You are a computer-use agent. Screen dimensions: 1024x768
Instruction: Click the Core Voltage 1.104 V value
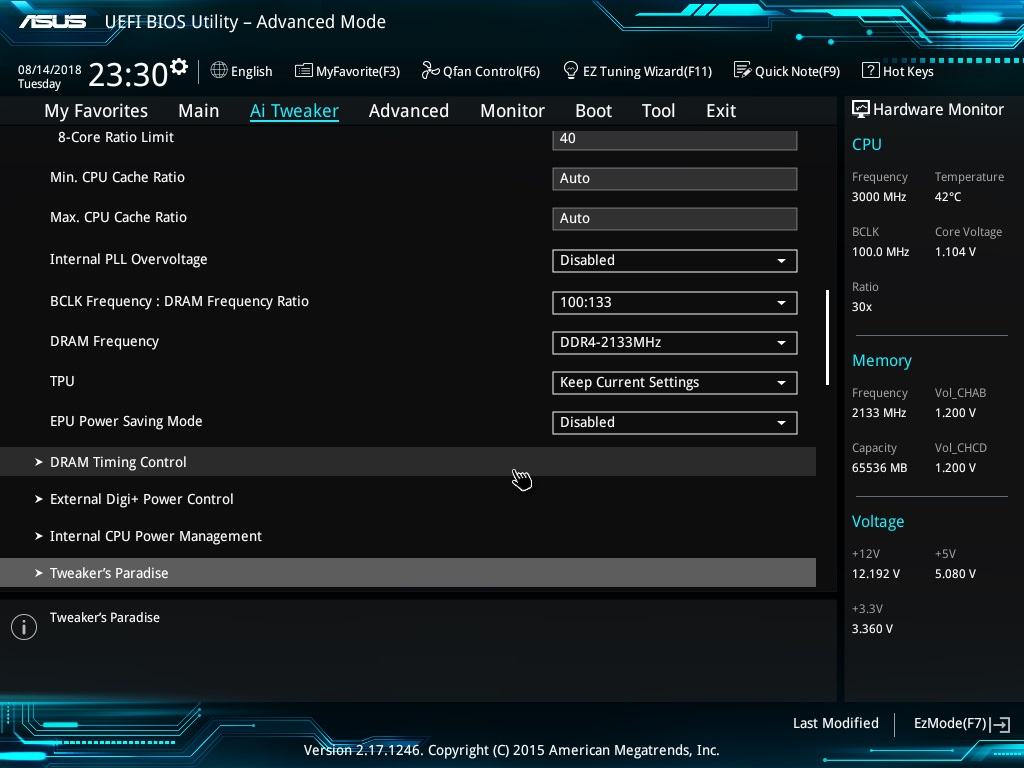[955, 251]
